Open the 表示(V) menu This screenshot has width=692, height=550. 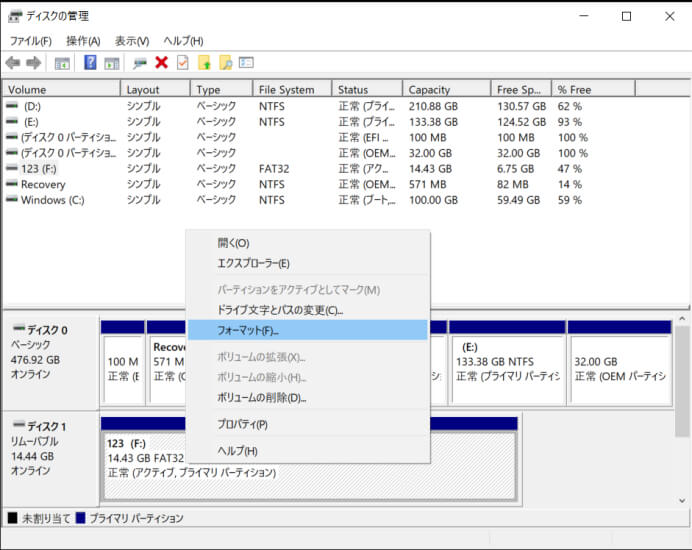pos(132,41)
